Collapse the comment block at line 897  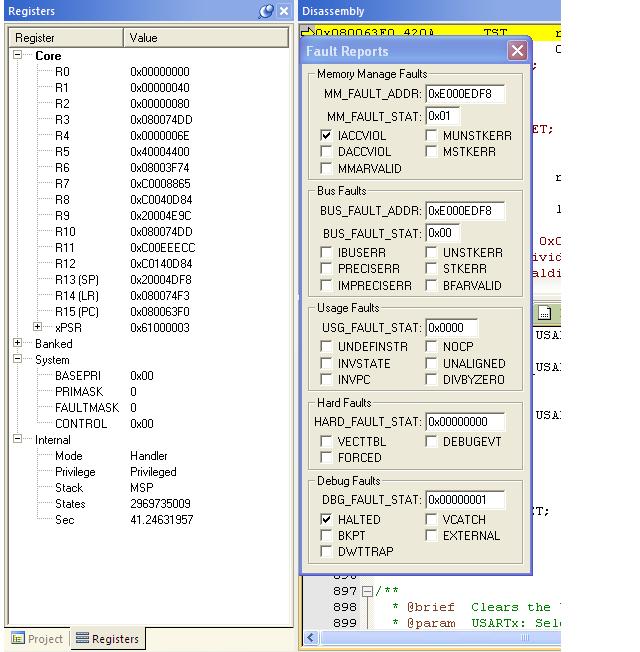pyautogui.click(x=367, y=591)
